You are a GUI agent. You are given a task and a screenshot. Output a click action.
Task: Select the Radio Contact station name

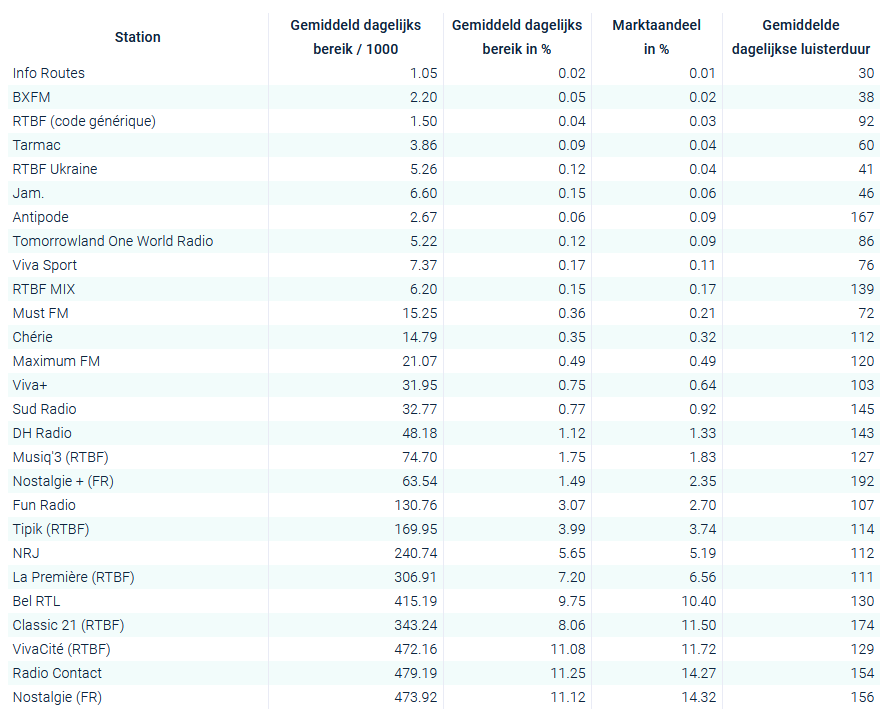click(57, 673)
